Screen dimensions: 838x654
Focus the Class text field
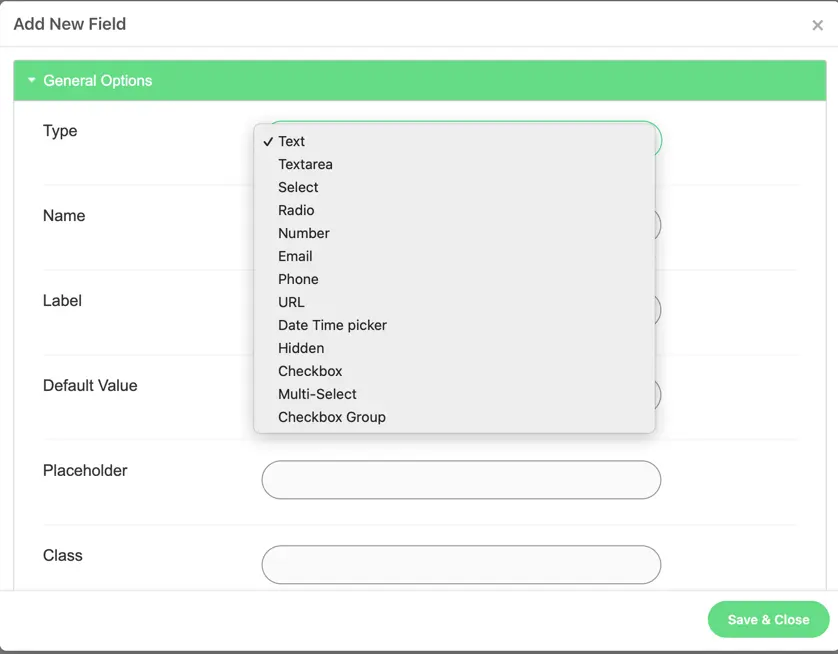461,565
